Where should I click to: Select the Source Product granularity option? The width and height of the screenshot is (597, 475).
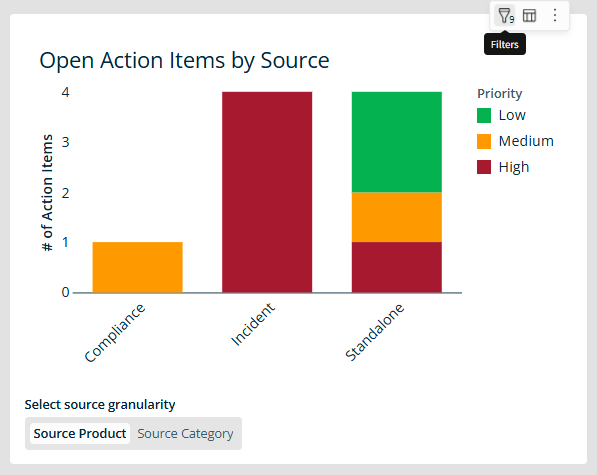tap(80, 434)
